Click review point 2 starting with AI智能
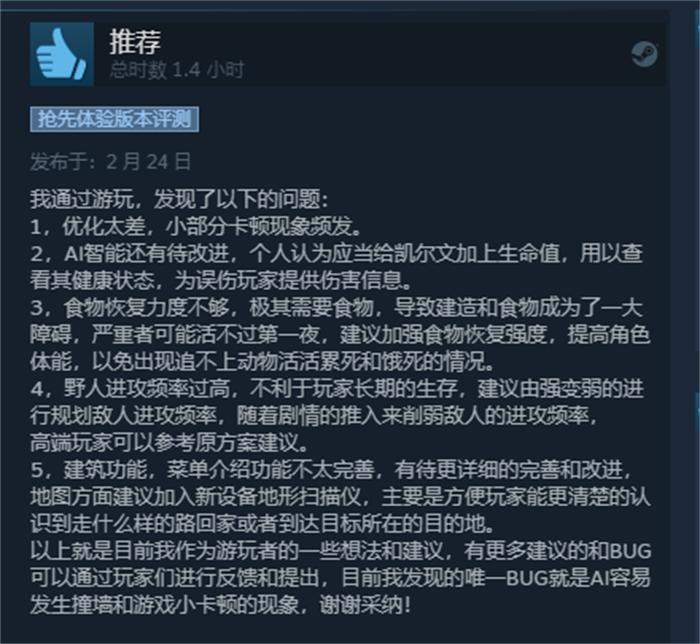This screenshot has width=700, height=644. (337, 253)
